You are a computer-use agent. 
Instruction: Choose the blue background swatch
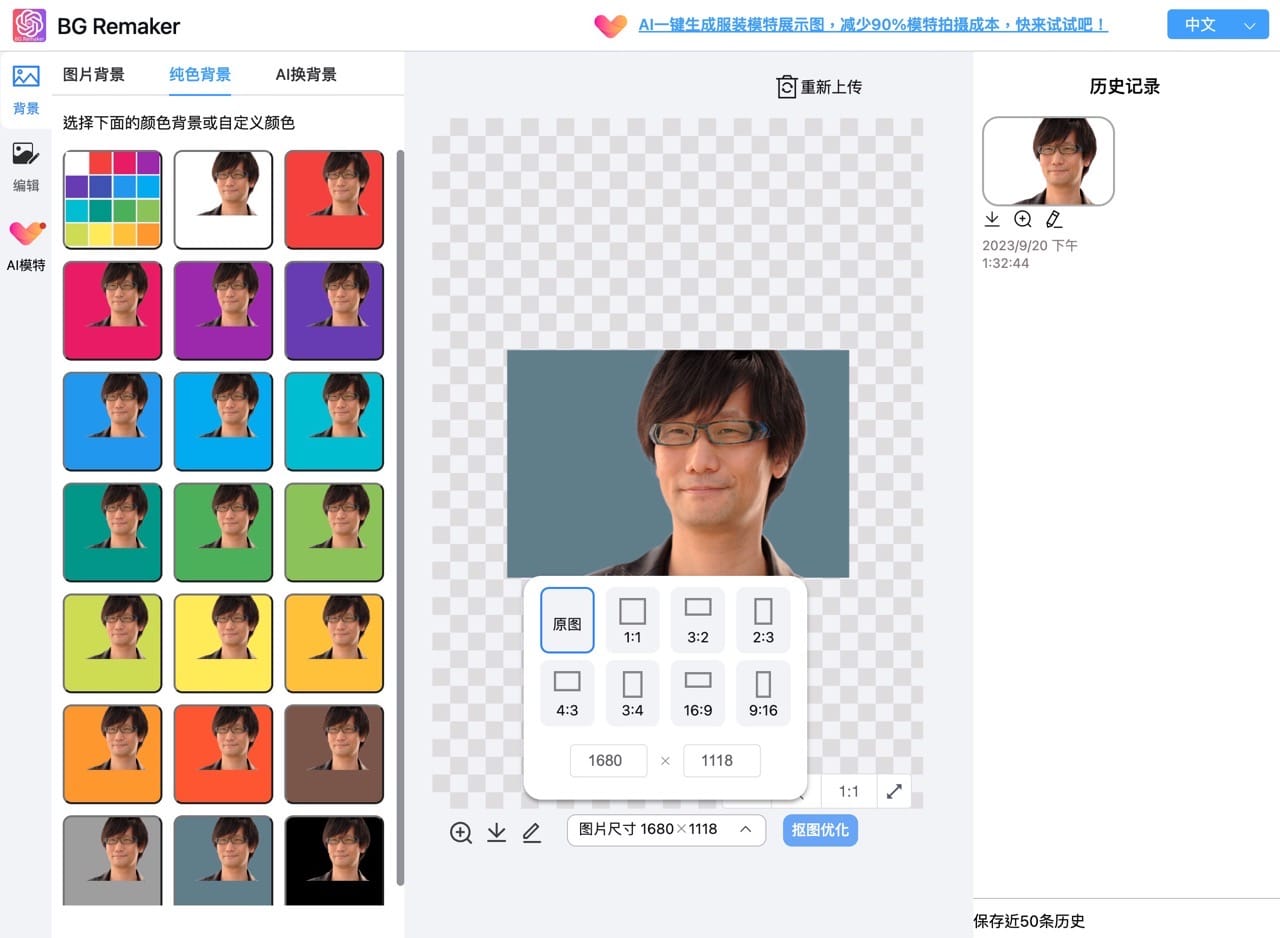coord(113,421)
